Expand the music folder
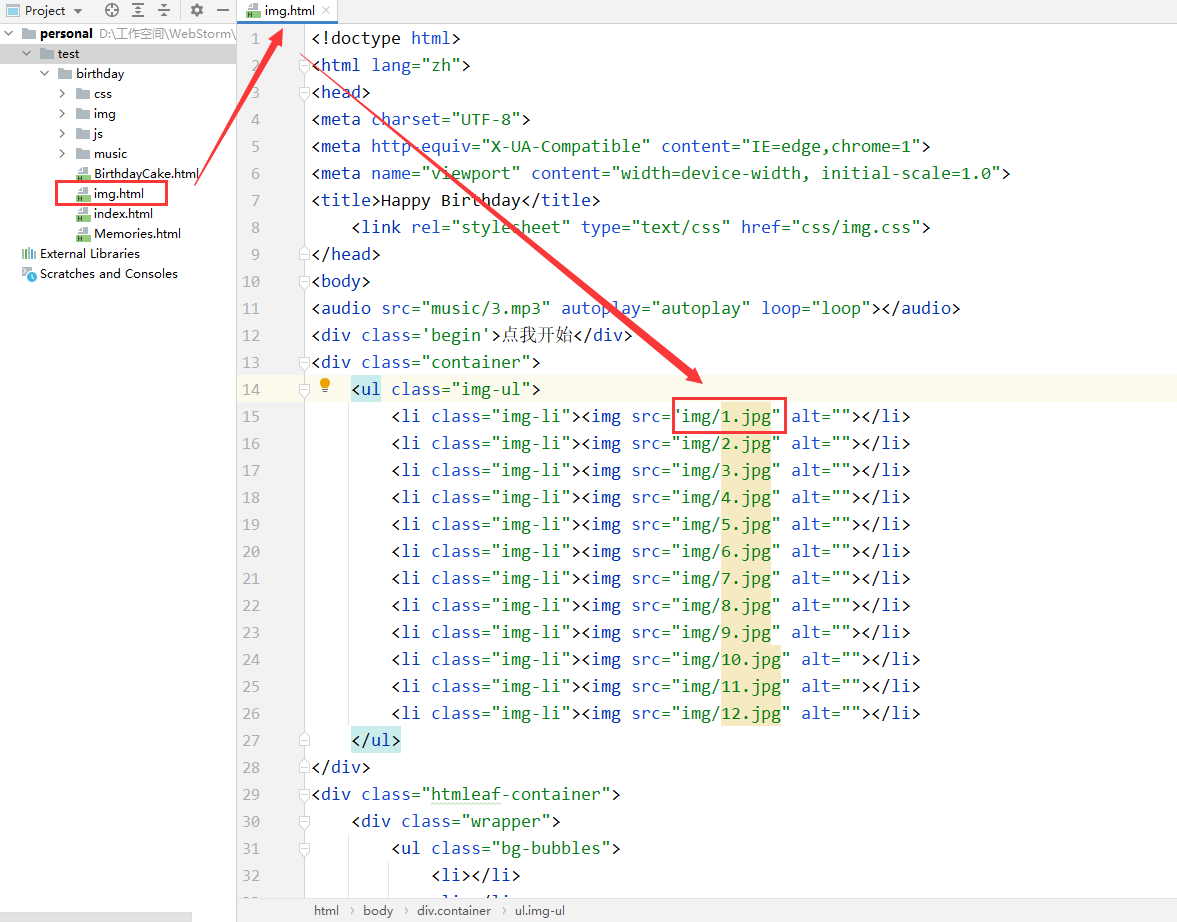1177x922 pixels. pos(62,153)
